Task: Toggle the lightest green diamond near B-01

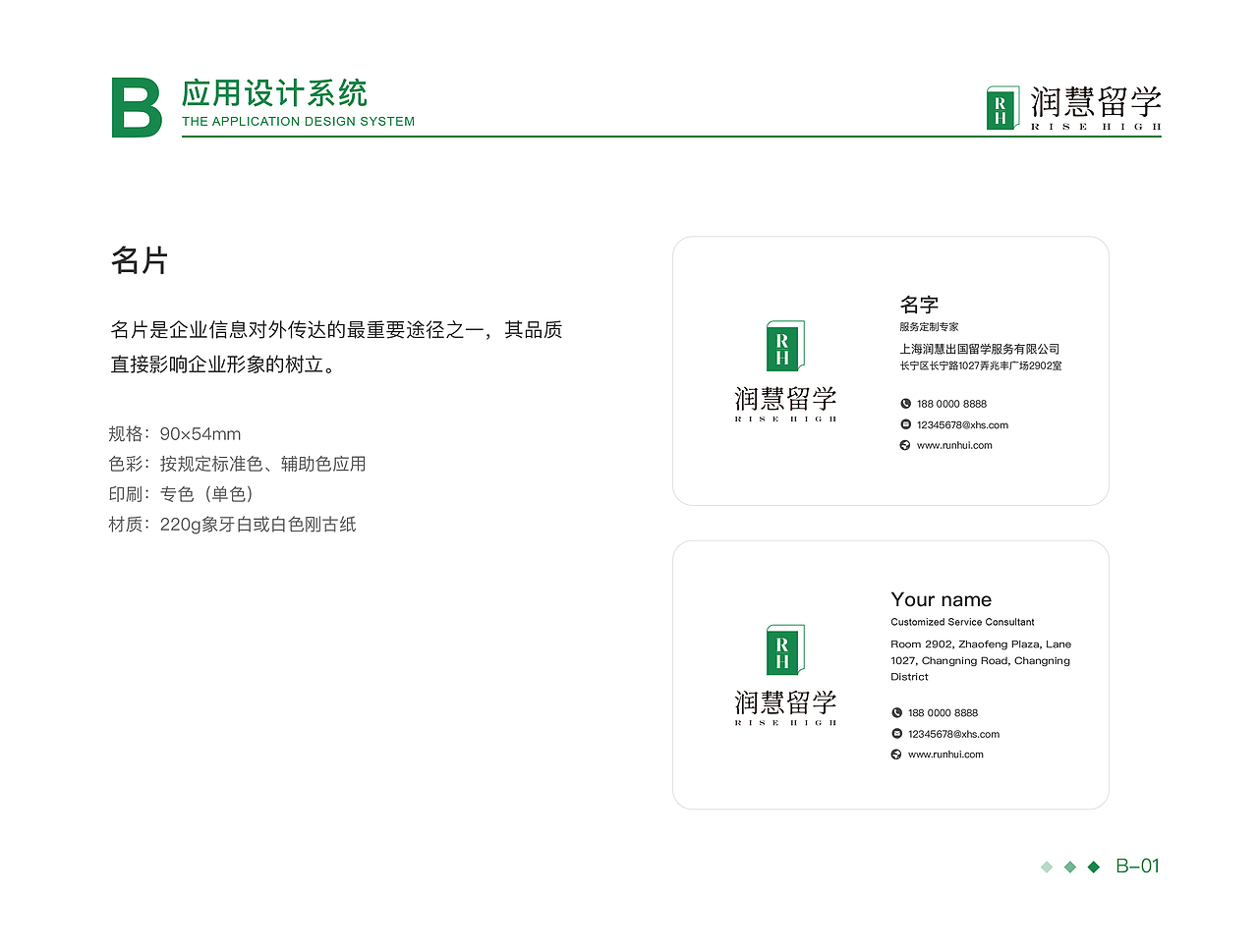Action: (x=1045, y=867)
